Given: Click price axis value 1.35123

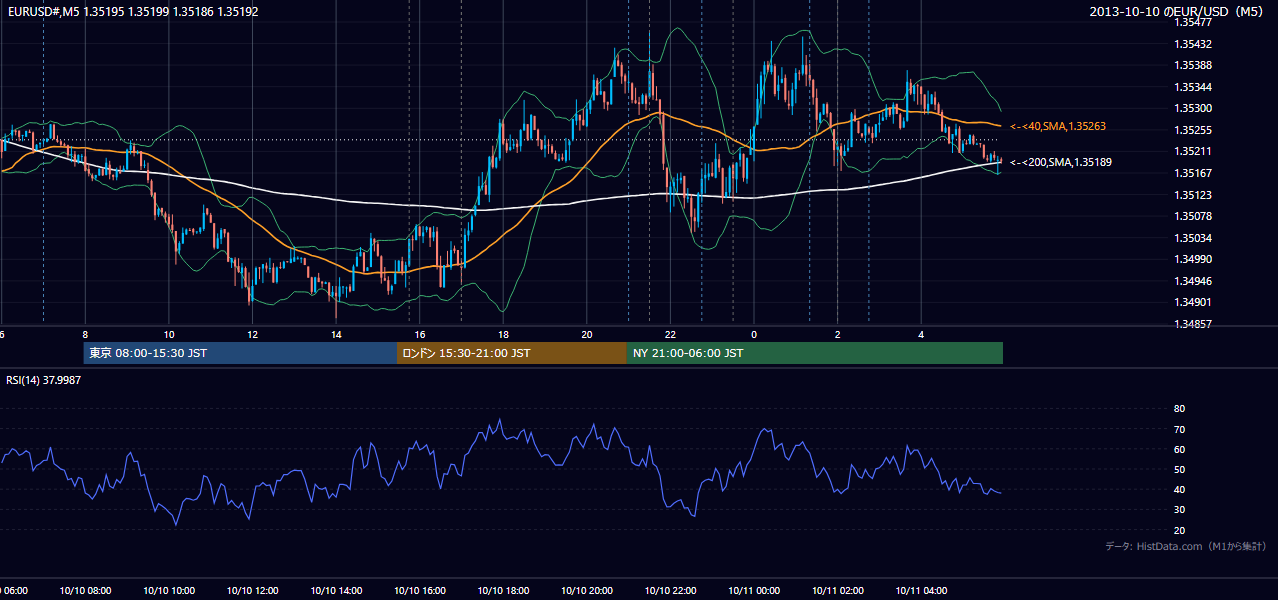Looking at the screenshot, I should tap(1193, 195).
